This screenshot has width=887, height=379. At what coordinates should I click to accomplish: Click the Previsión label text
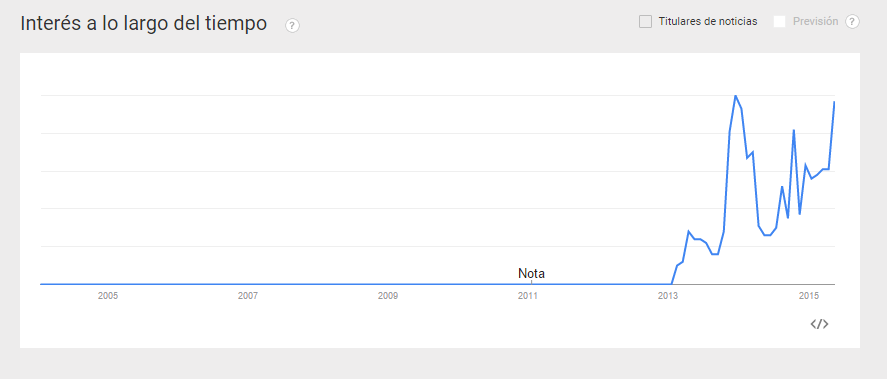coord(815,22)
